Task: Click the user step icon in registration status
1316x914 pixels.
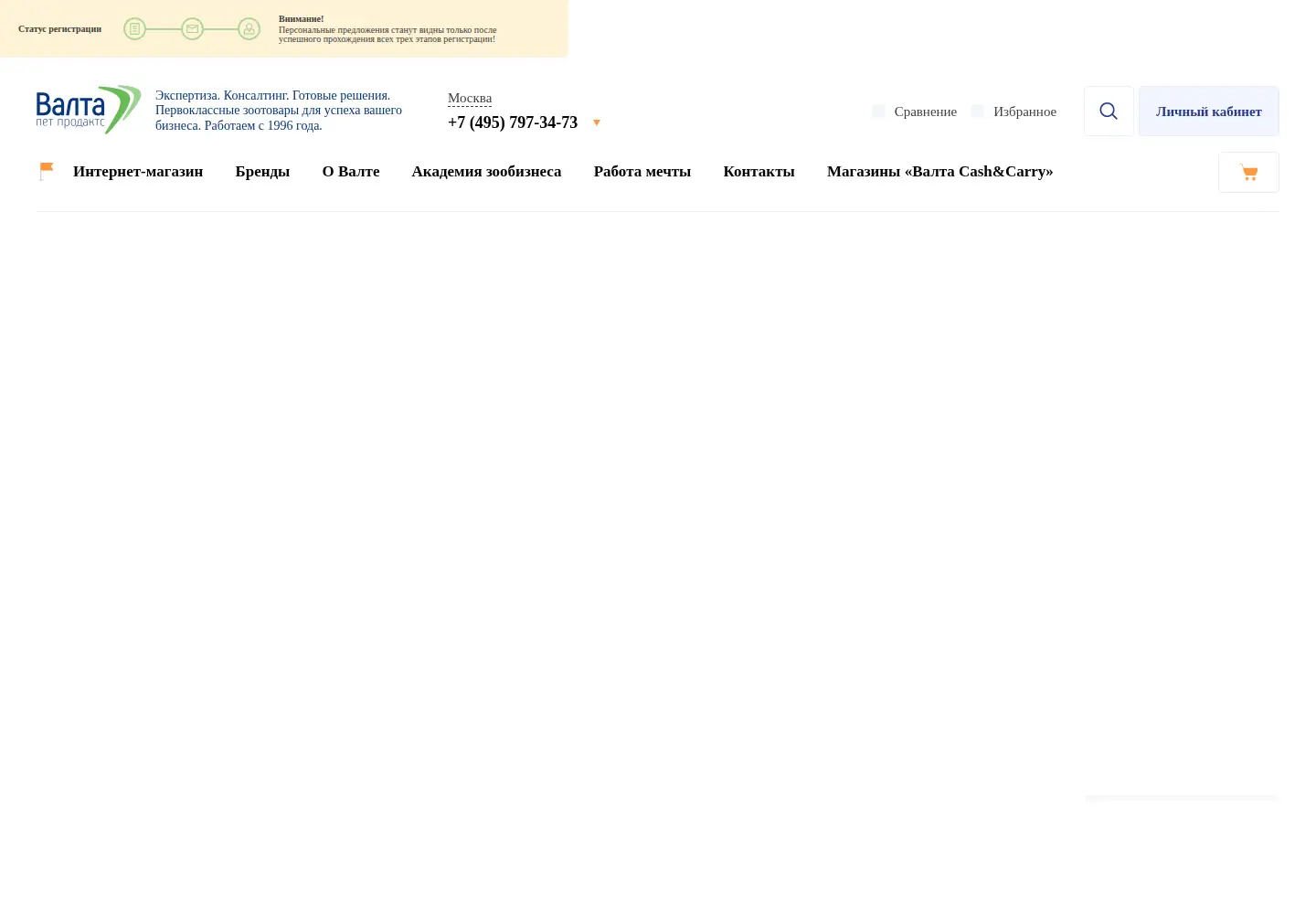Action: click(249, 29)
